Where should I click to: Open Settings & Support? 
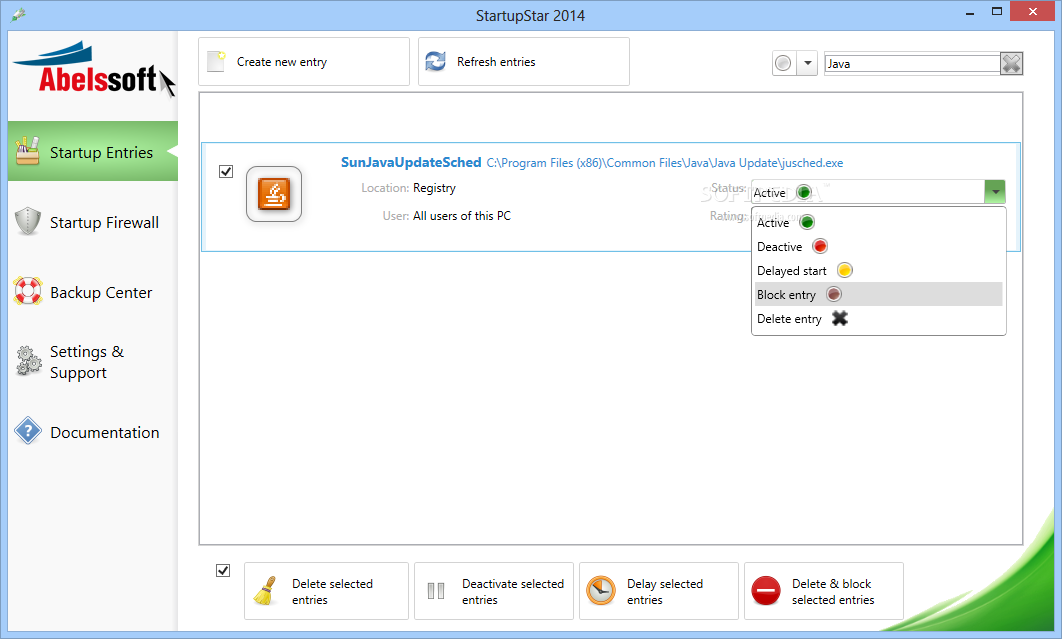(93, 362)
